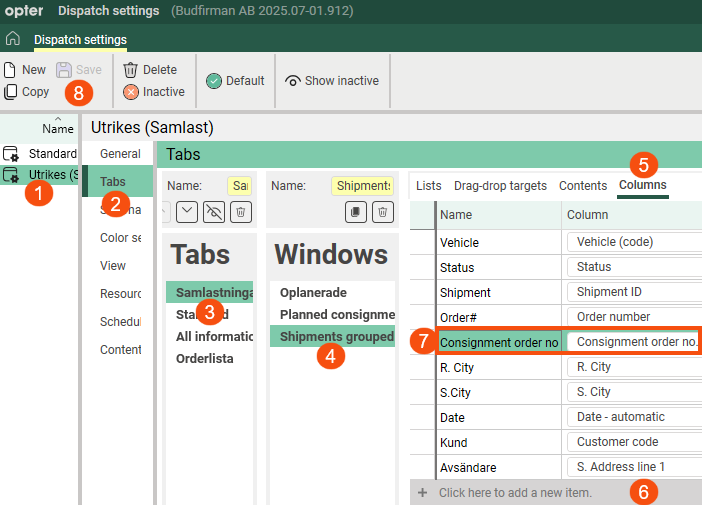
Task: Click here to add a new item
Action: click(515, 493)
